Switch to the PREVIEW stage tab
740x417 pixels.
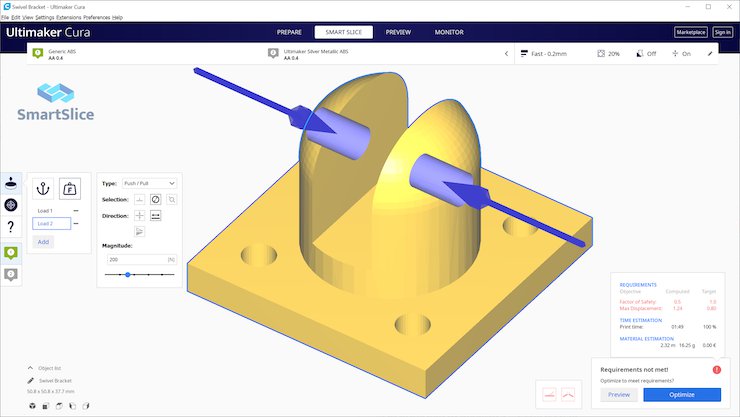pos(398,32)
